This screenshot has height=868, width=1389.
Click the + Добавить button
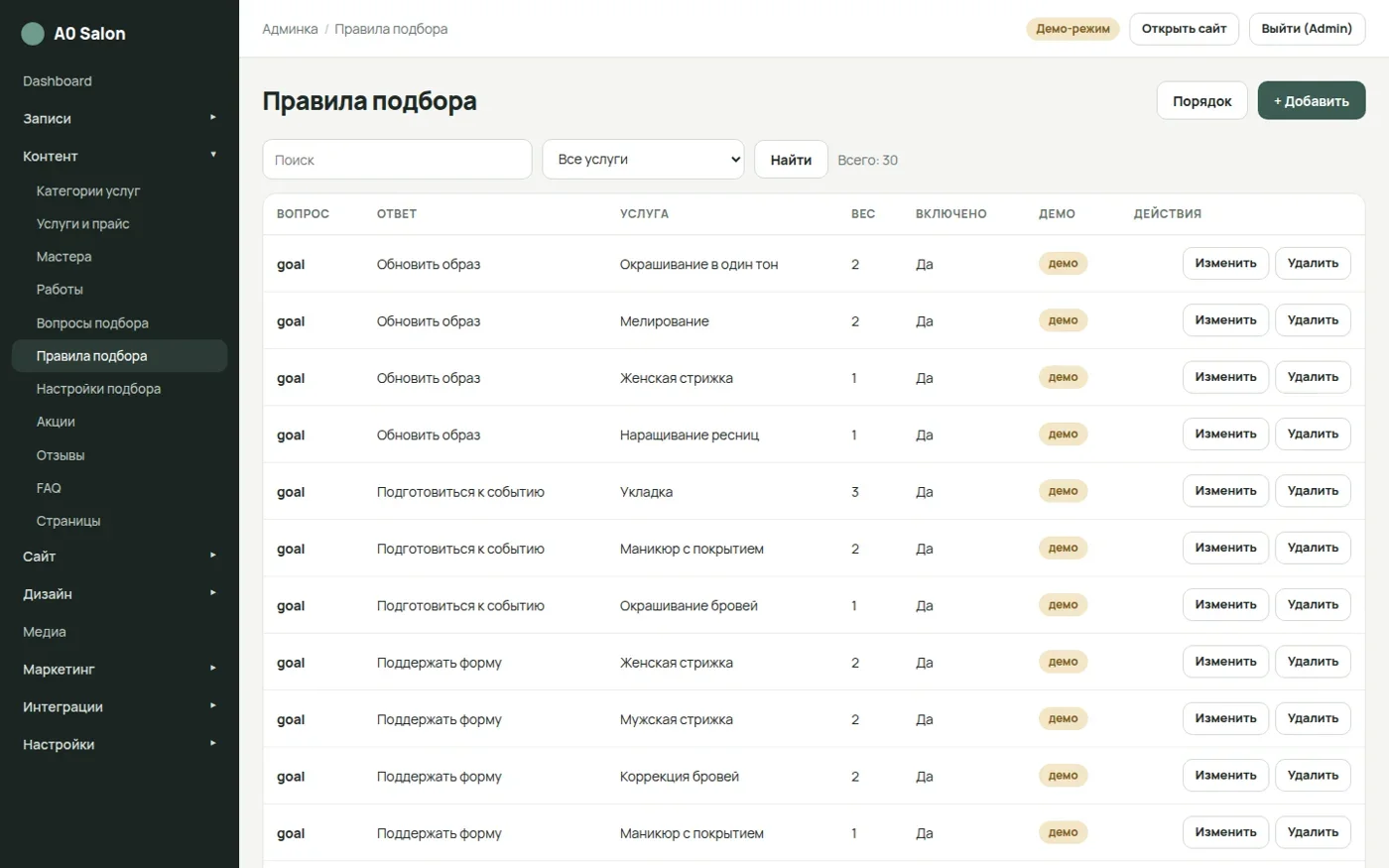click(1312, 101)
